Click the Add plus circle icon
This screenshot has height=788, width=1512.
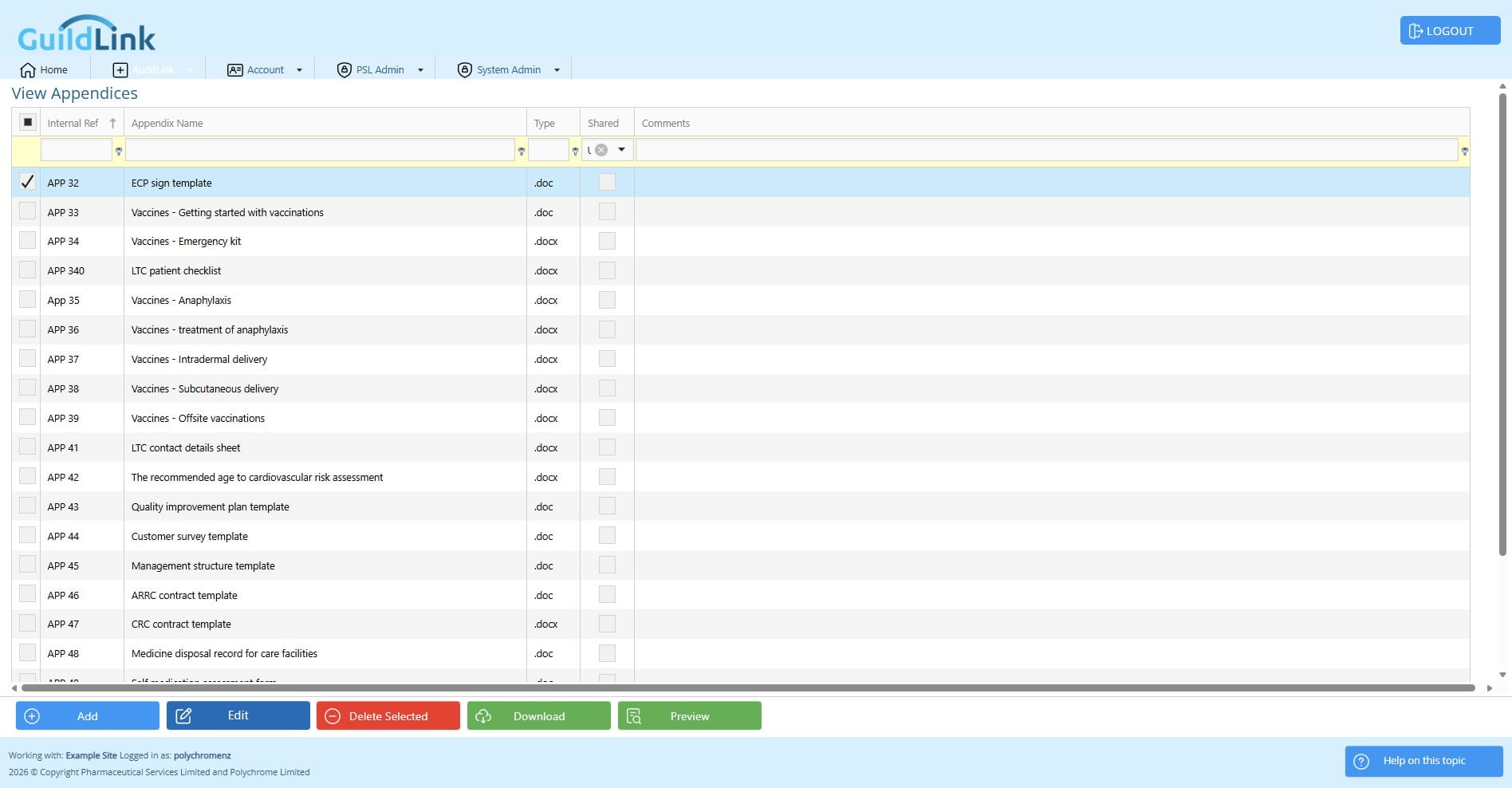pos(32,716)
